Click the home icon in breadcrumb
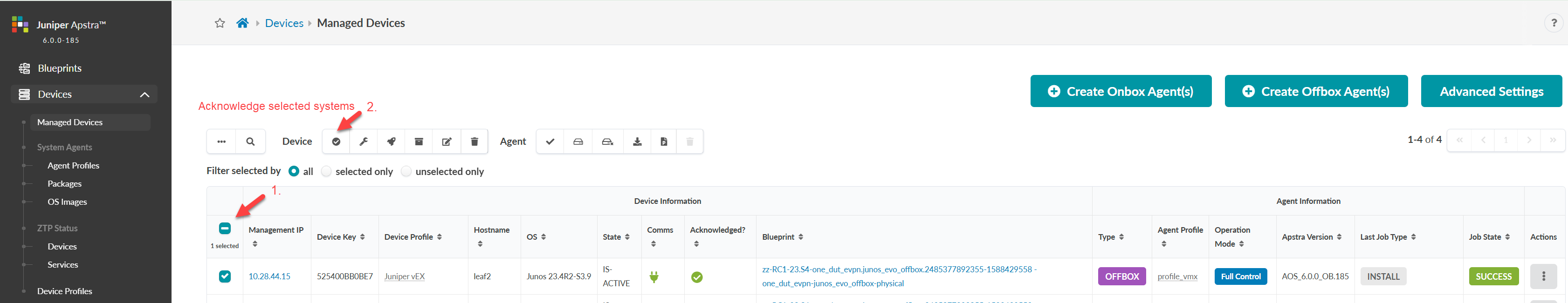 (x=242, y=23)
